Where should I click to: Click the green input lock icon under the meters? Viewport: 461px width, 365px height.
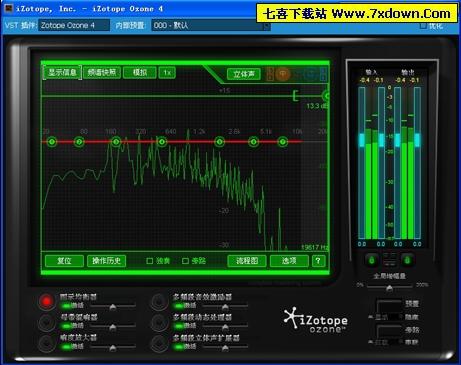[x=372, y=260]
